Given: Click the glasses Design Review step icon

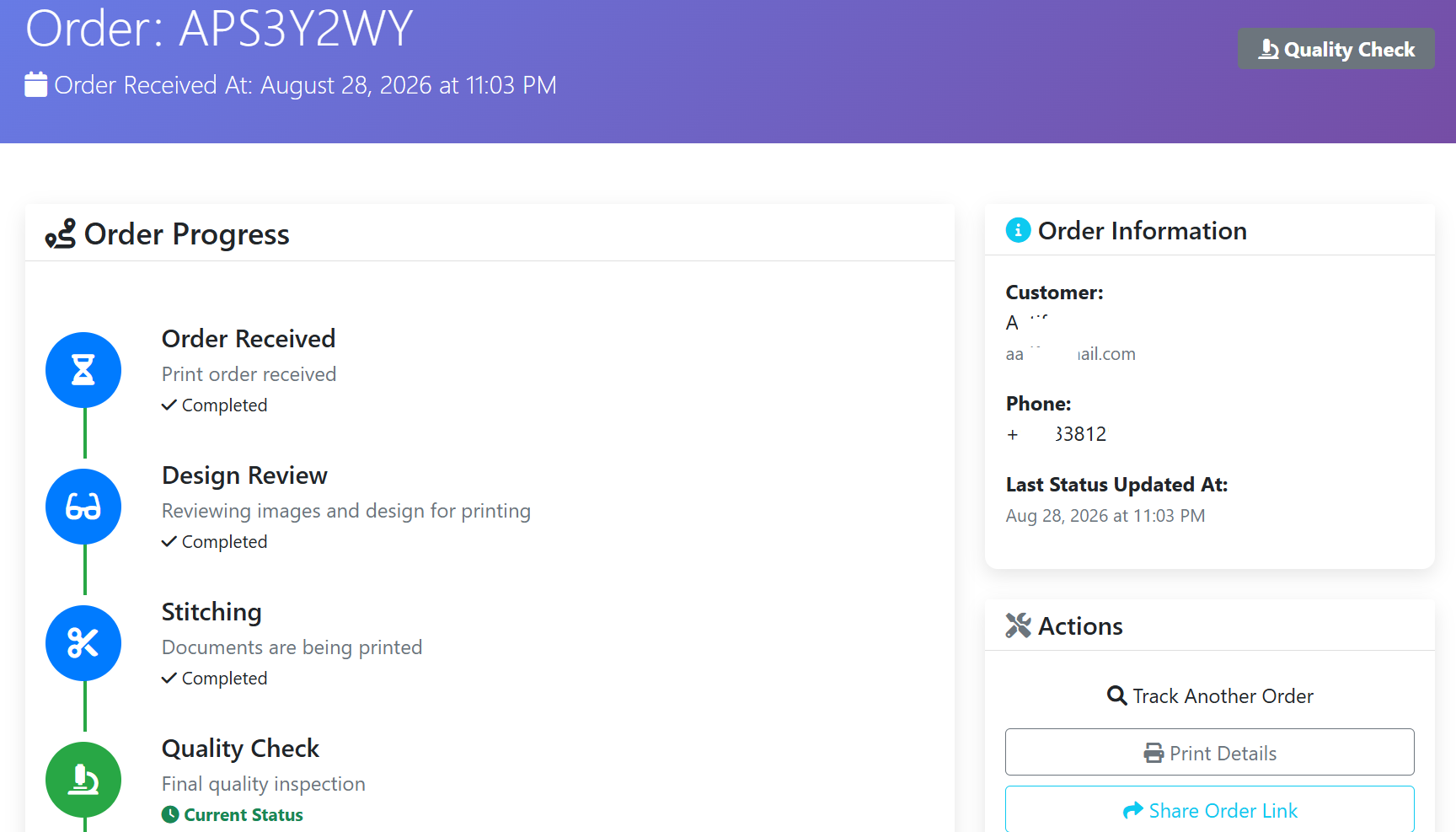Looking at the screenshot, I should point(83,507).
